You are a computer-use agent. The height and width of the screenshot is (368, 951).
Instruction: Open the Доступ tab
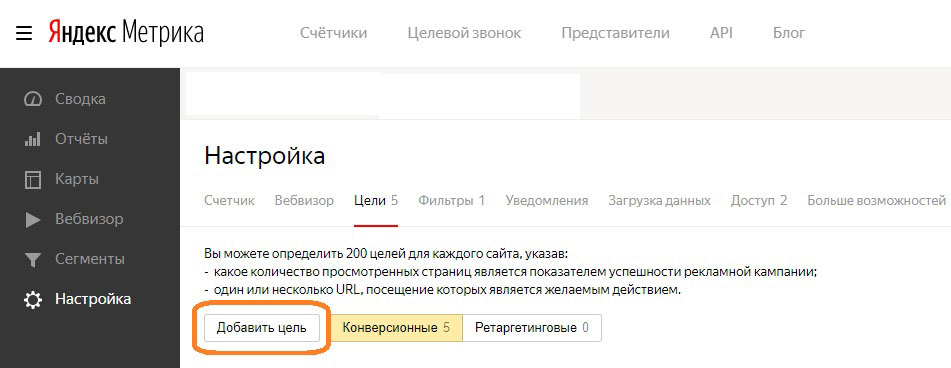[759, 201]
